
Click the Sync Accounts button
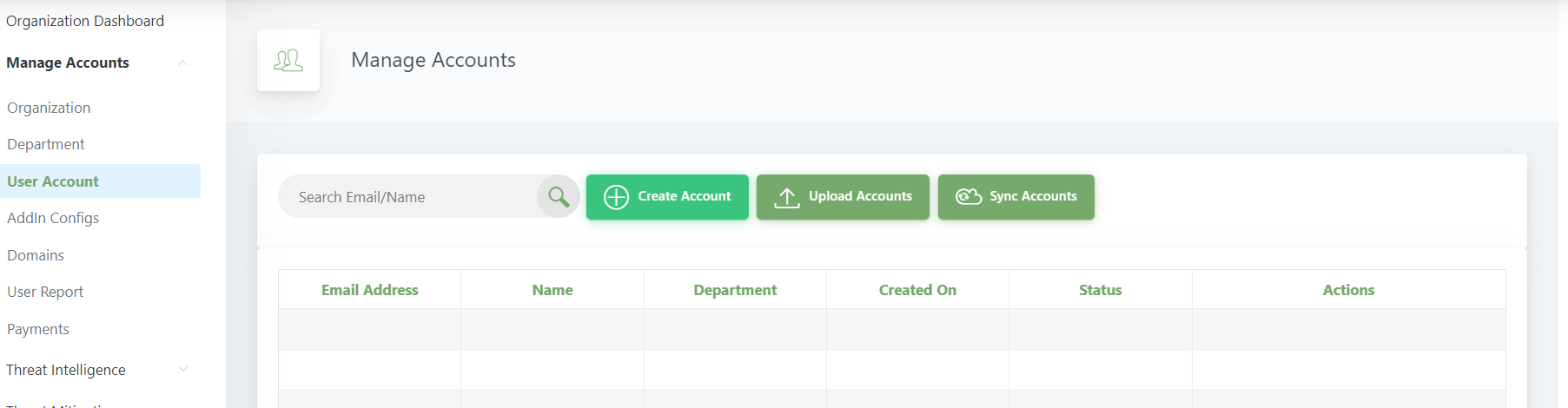1016,197
